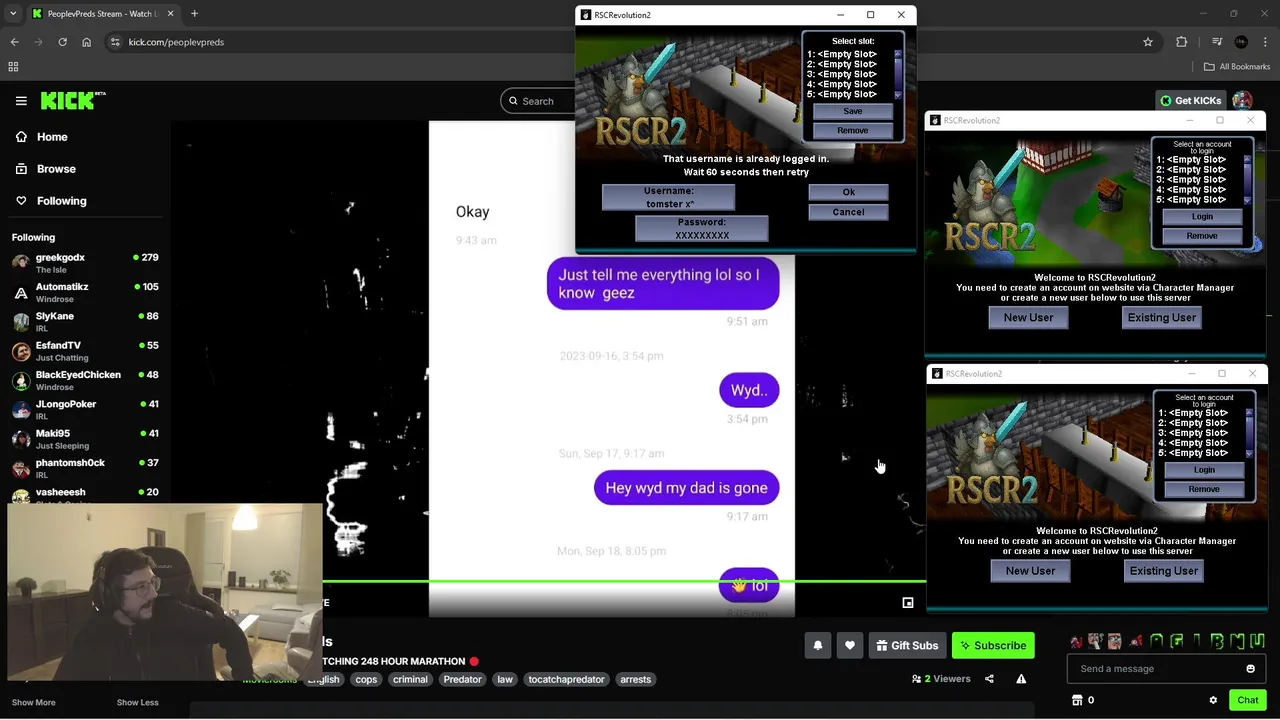Open chat settings gear
The width and height of the screenshot is (1280, 720).
(1213, 700)
